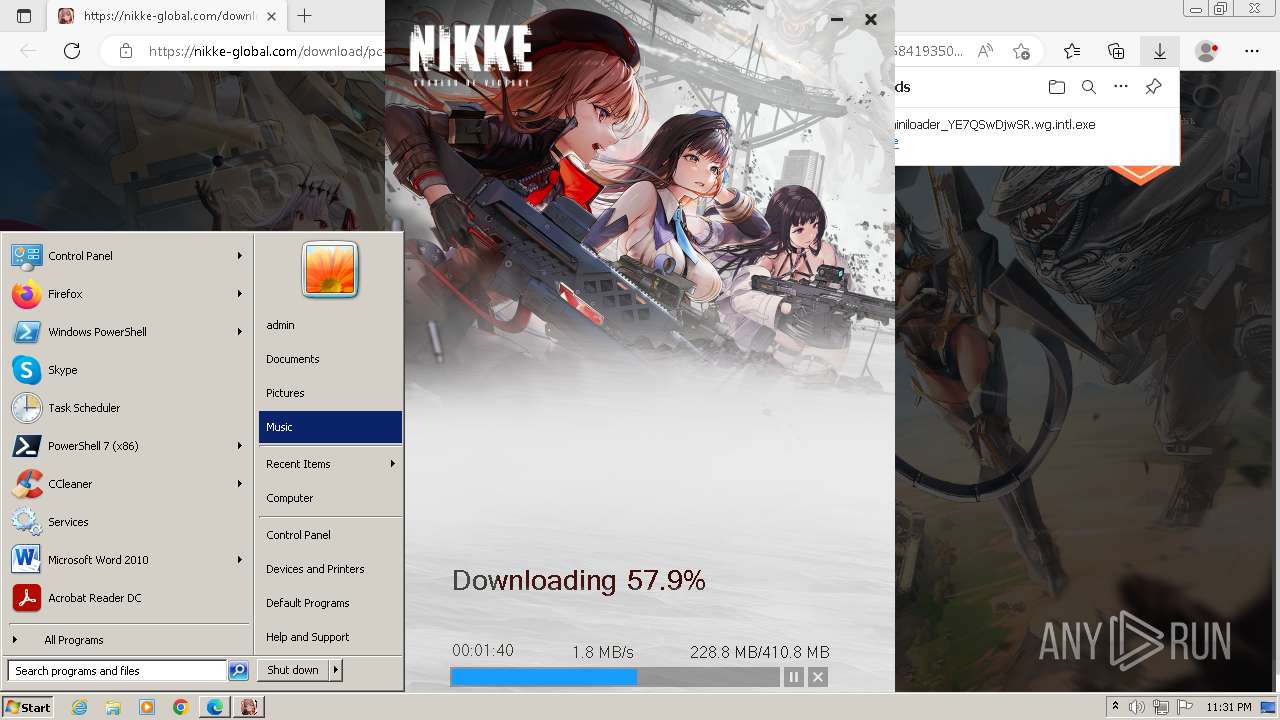Open Documents from Start menu
This screenshot has height=720, width=1280.
(x=330, y=359)
